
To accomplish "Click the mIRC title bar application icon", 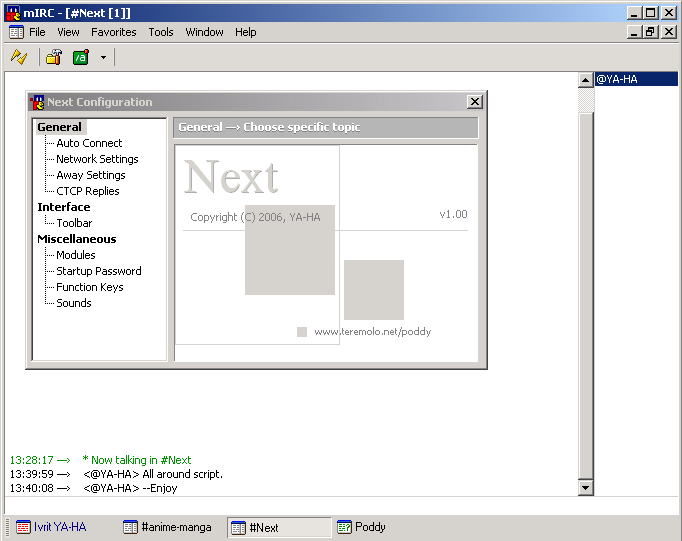I will pos(13,13).
